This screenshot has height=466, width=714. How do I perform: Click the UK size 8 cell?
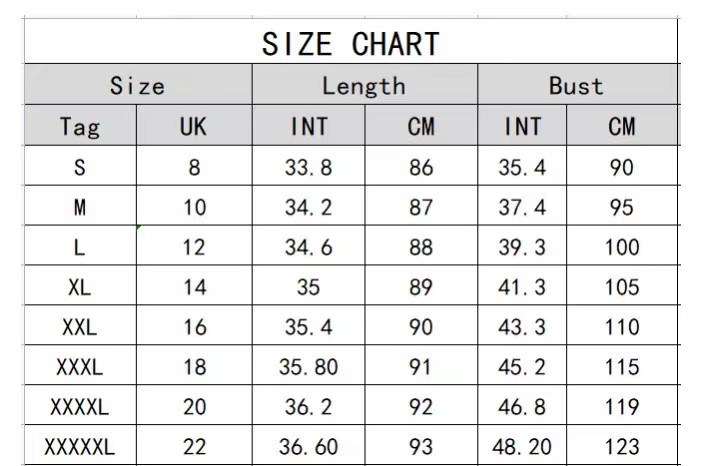click(194, 168)
